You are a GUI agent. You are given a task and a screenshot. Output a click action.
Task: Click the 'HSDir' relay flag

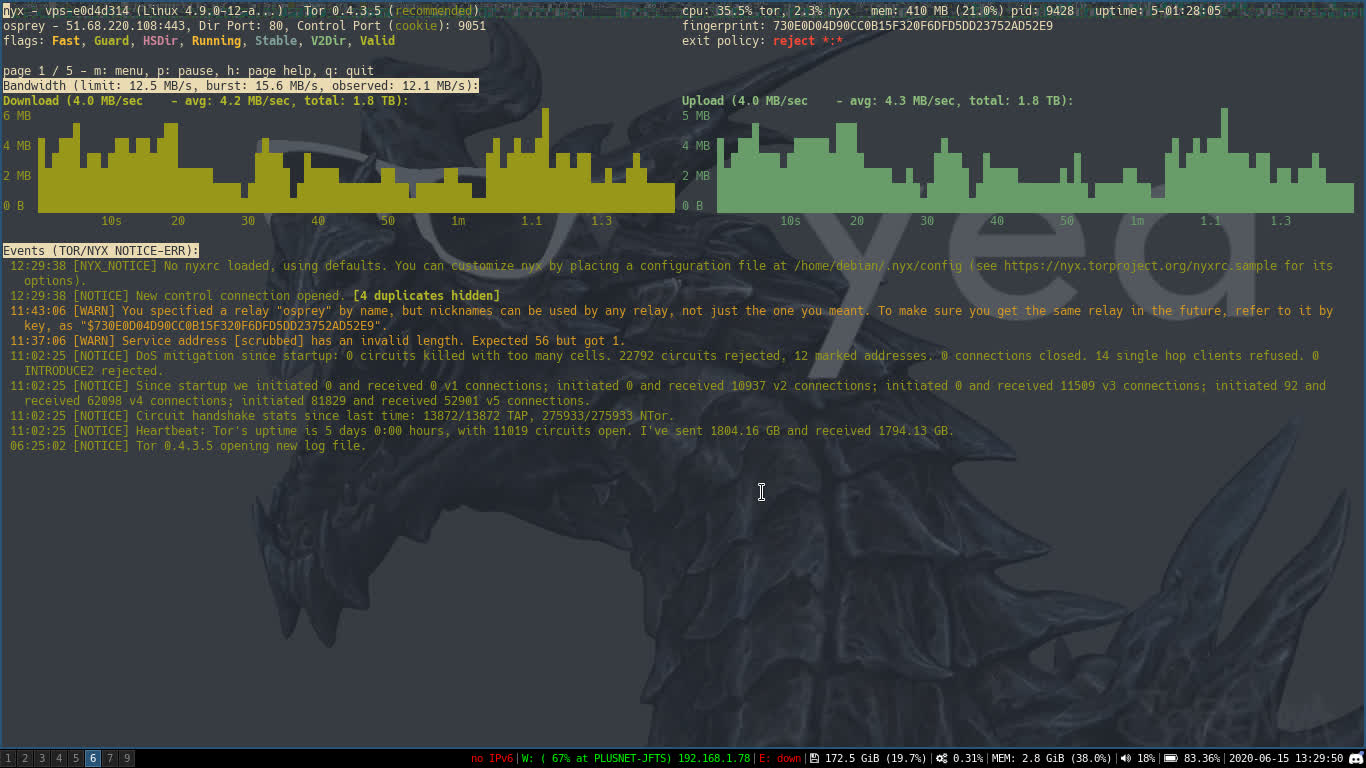click(x=160, y=41)
